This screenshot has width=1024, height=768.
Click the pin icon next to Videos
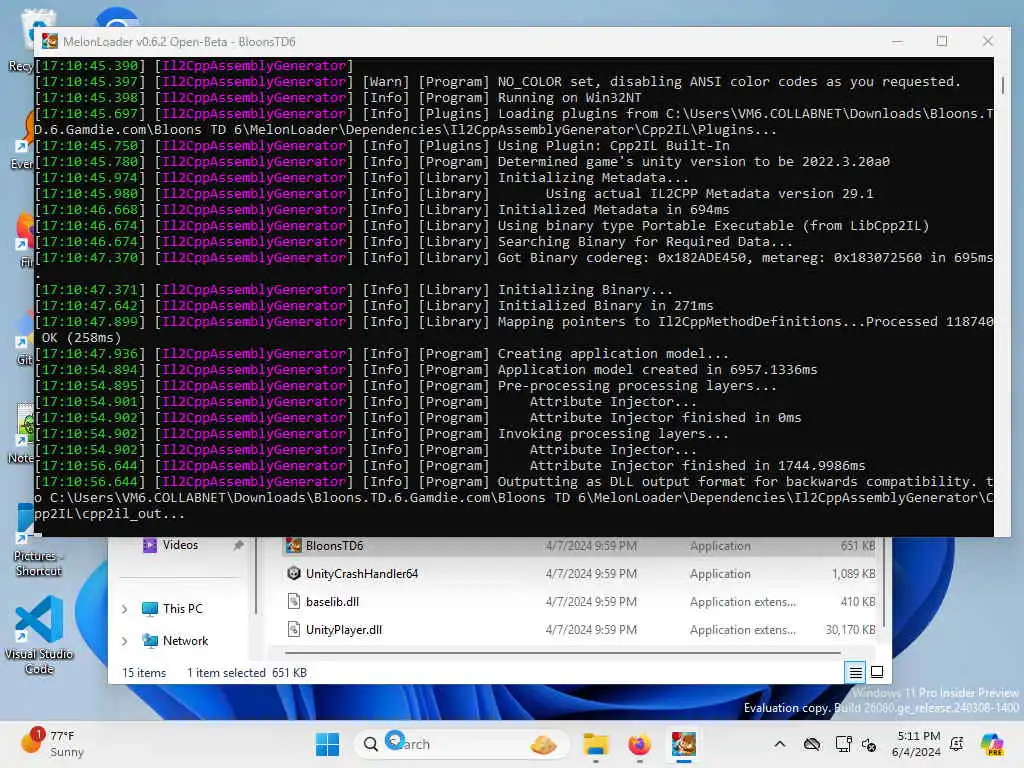coord(238,545)
